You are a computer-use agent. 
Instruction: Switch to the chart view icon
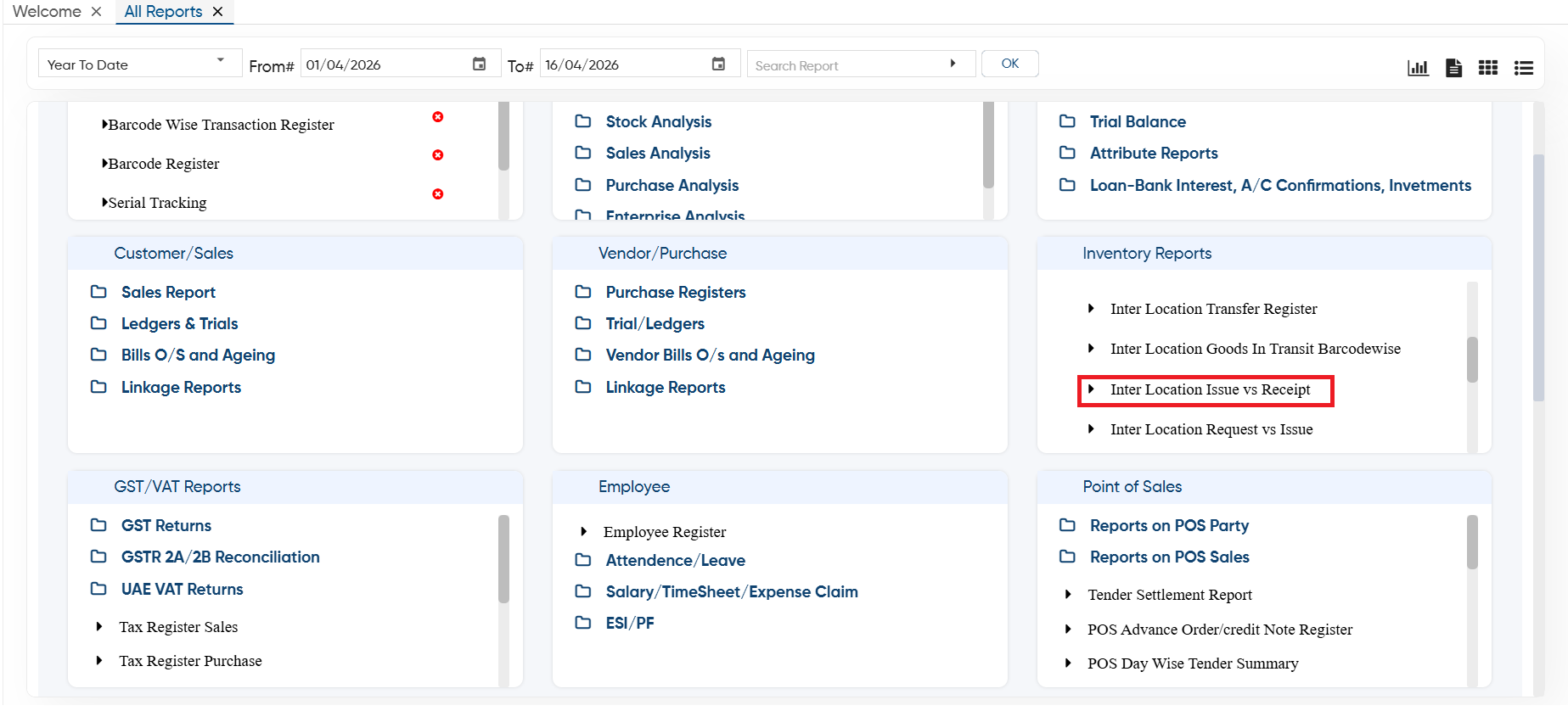pyautogui.click(x=1418, y=67)
